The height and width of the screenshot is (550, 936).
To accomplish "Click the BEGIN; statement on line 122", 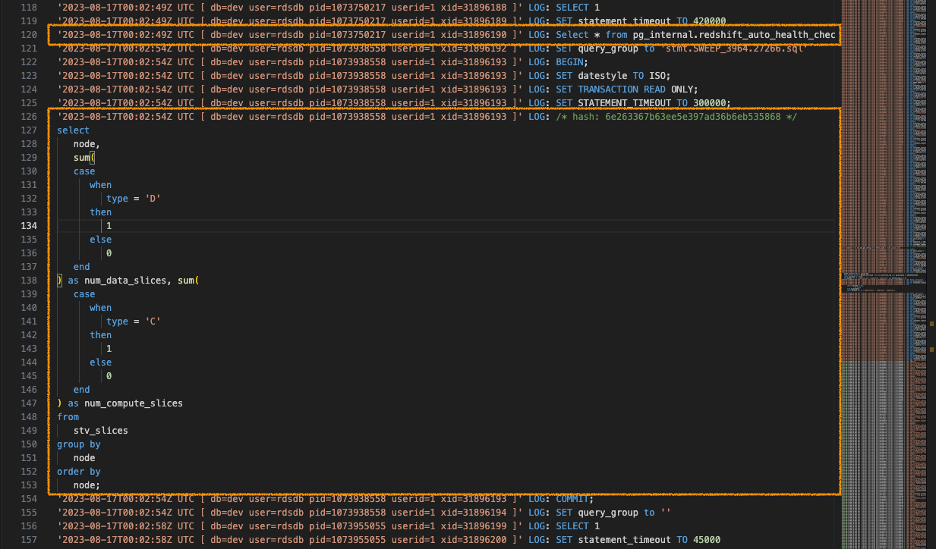I will (571, 62).
